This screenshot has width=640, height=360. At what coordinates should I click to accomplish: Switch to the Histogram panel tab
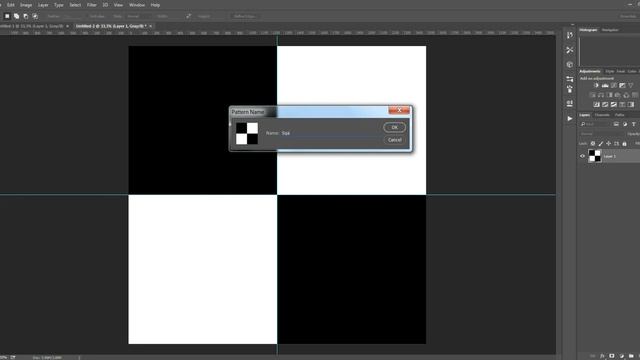point(588,30)
